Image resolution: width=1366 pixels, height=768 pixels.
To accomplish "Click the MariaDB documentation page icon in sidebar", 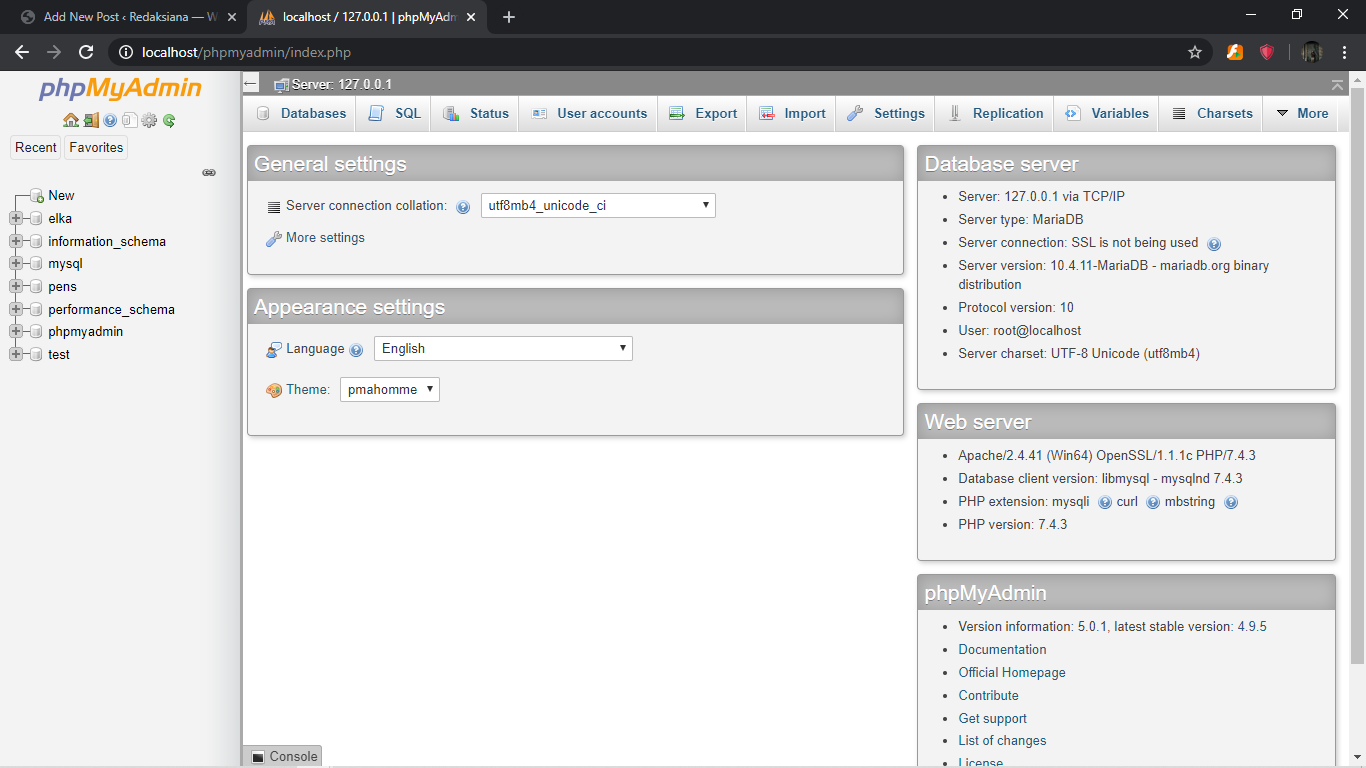I will (129, 120).
